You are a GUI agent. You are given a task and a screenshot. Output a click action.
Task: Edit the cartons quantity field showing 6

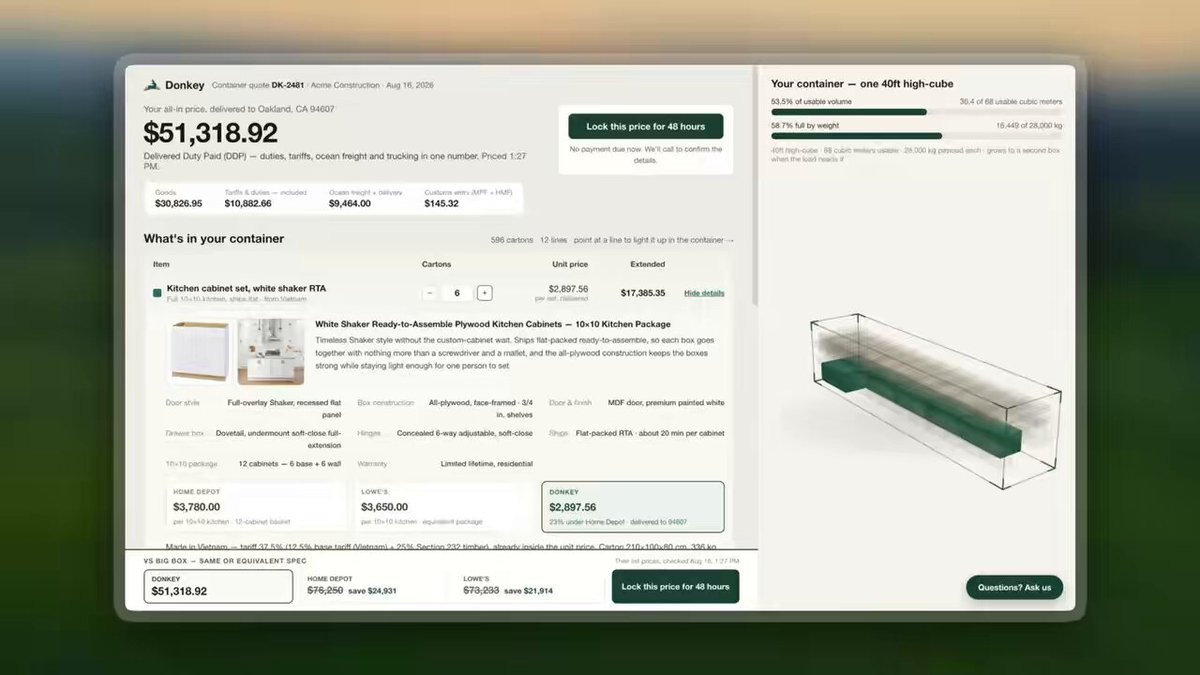coord(457,293)
